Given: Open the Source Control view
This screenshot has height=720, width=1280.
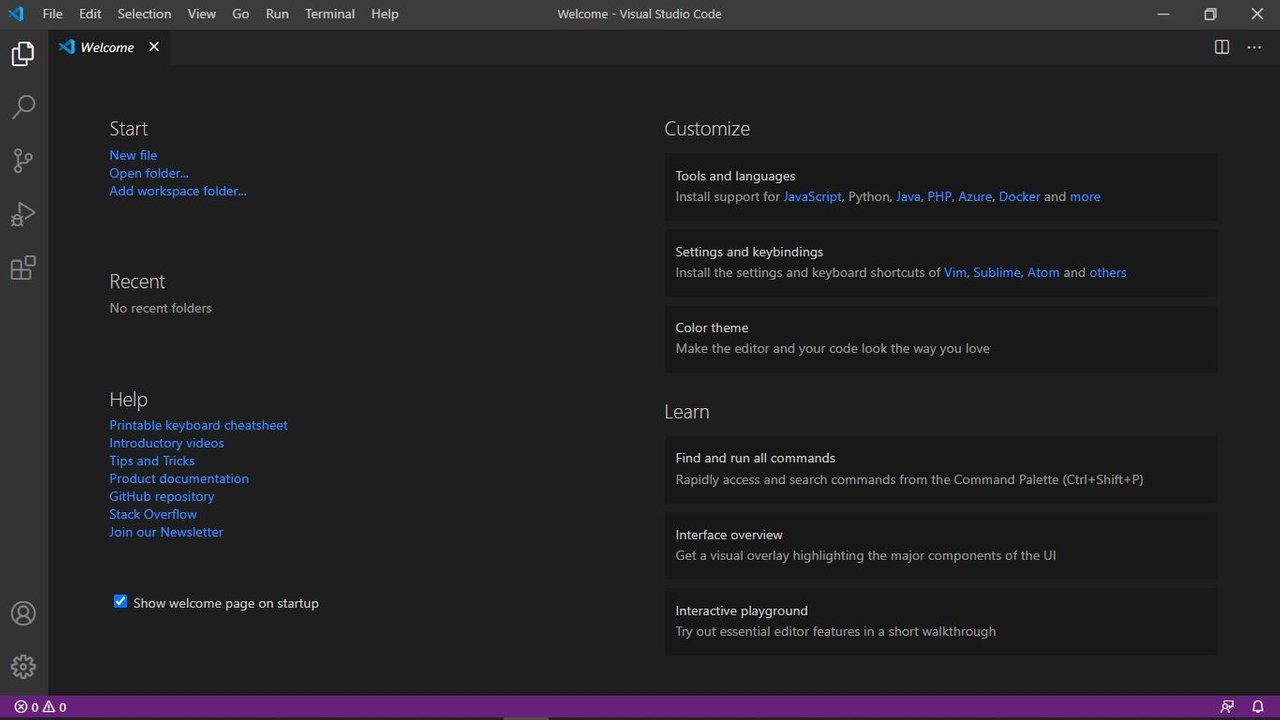Looking at the screenshot, I should click(23, 160).
